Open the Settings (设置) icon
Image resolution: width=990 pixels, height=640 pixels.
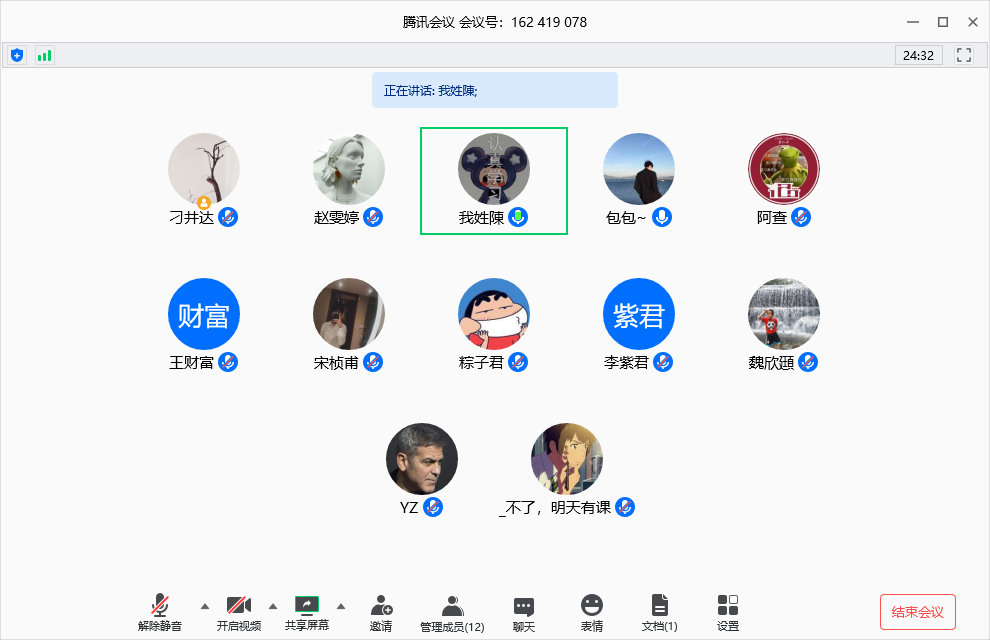click(728, 612)
